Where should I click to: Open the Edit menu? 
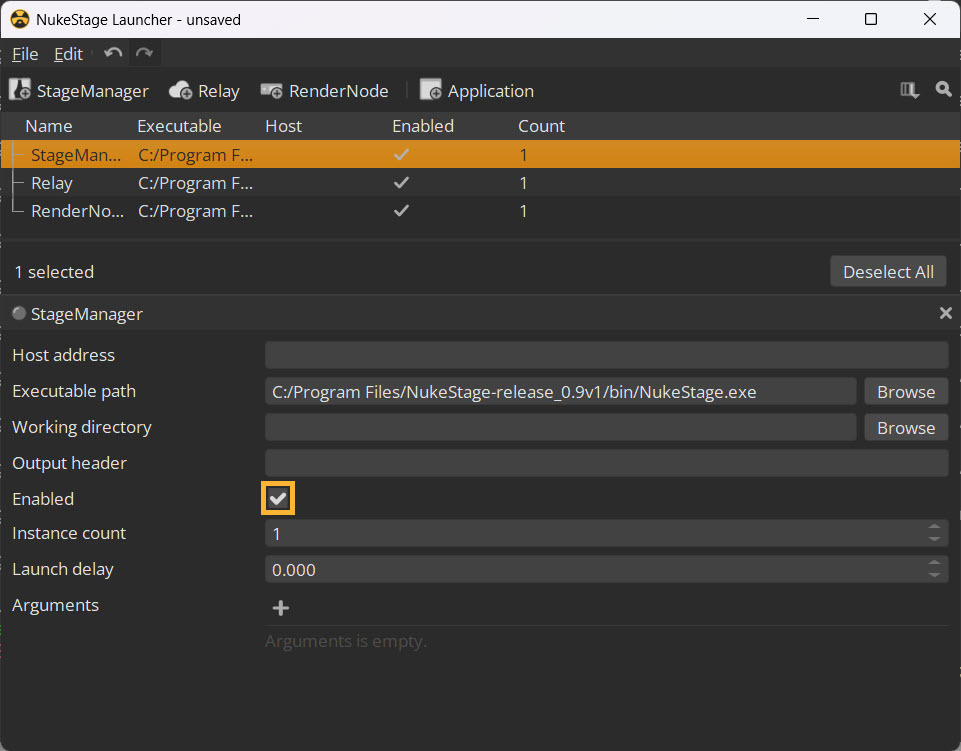coord(68,54)
